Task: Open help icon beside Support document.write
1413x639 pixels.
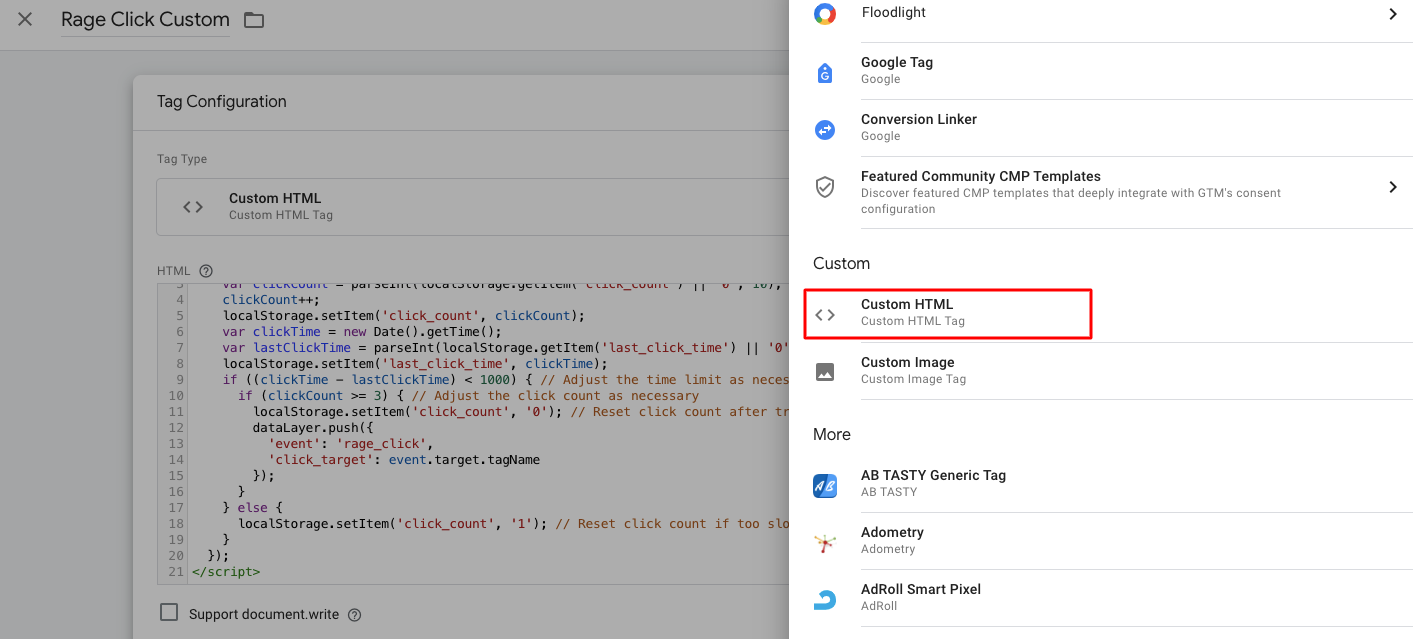Action: point(354,615)
